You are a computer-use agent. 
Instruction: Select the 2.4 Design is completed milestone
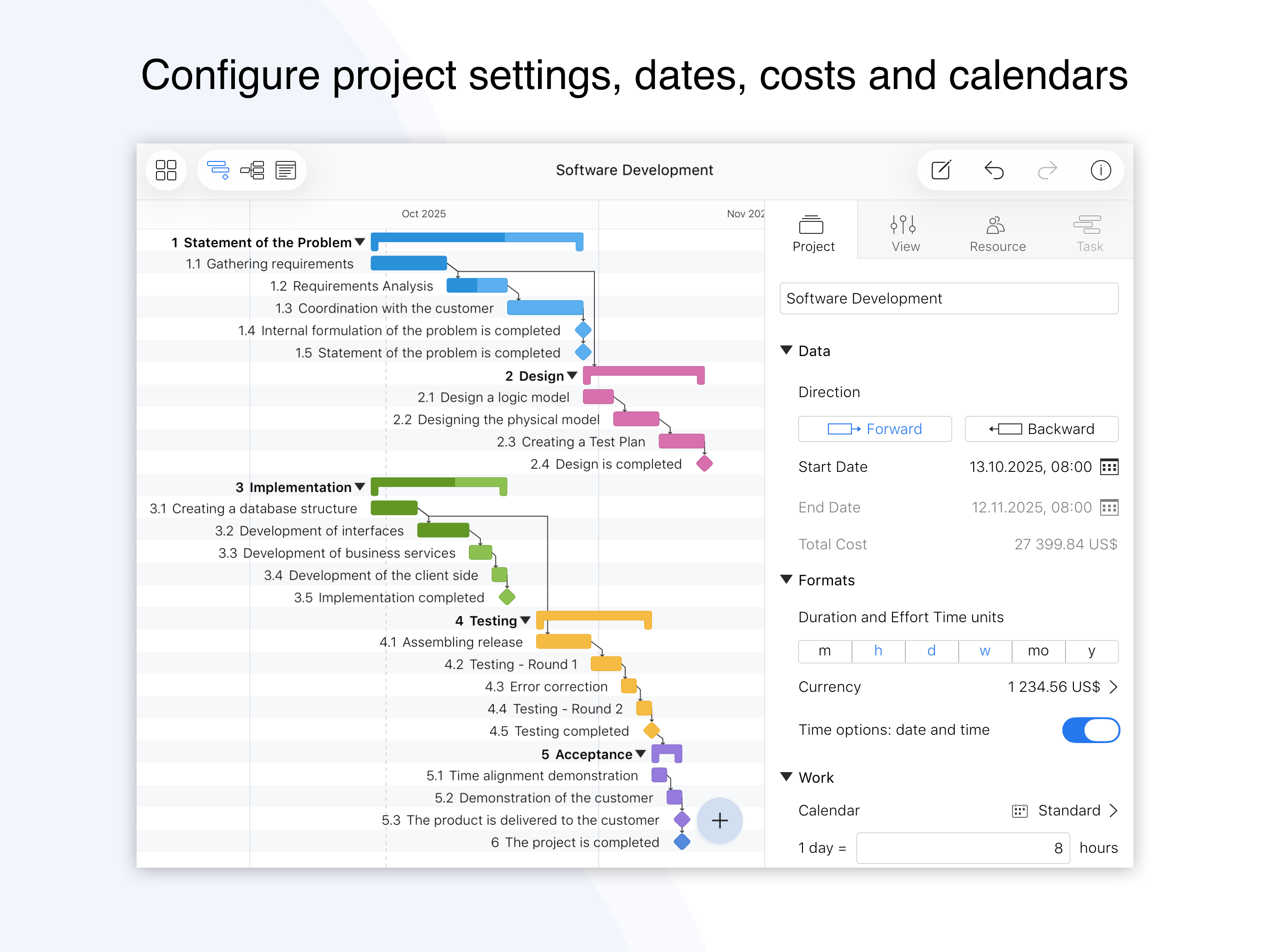(705, 464)
